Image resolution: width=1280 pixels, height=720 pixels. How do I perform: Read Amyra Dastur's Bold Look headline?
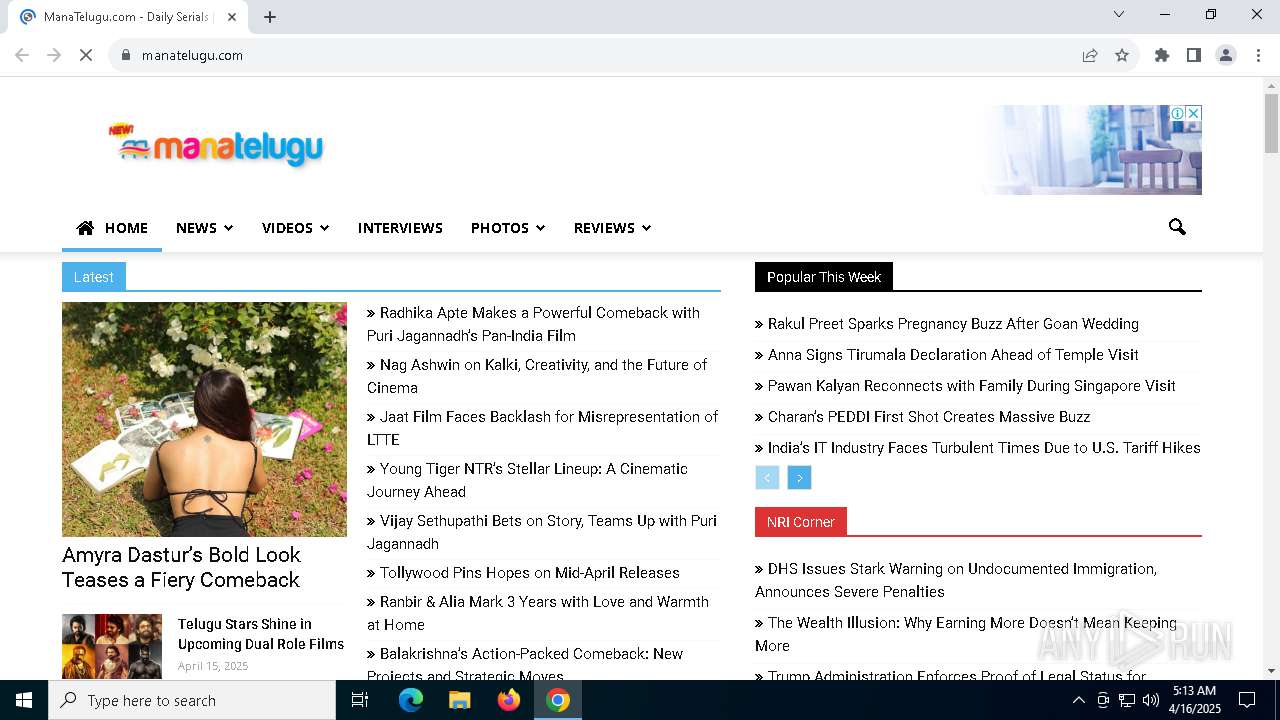pyautogui.click(x=182, y=567)
